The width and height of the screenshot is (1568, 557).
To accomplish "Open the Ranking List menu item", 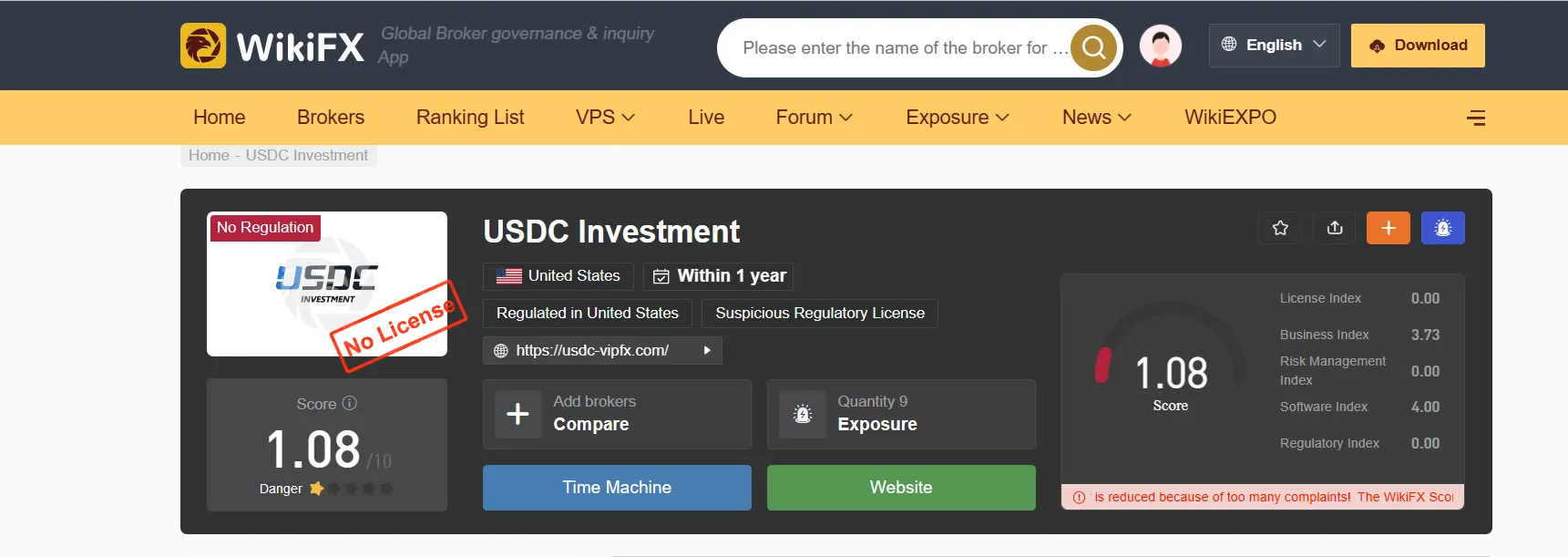I will pos(470,118).
